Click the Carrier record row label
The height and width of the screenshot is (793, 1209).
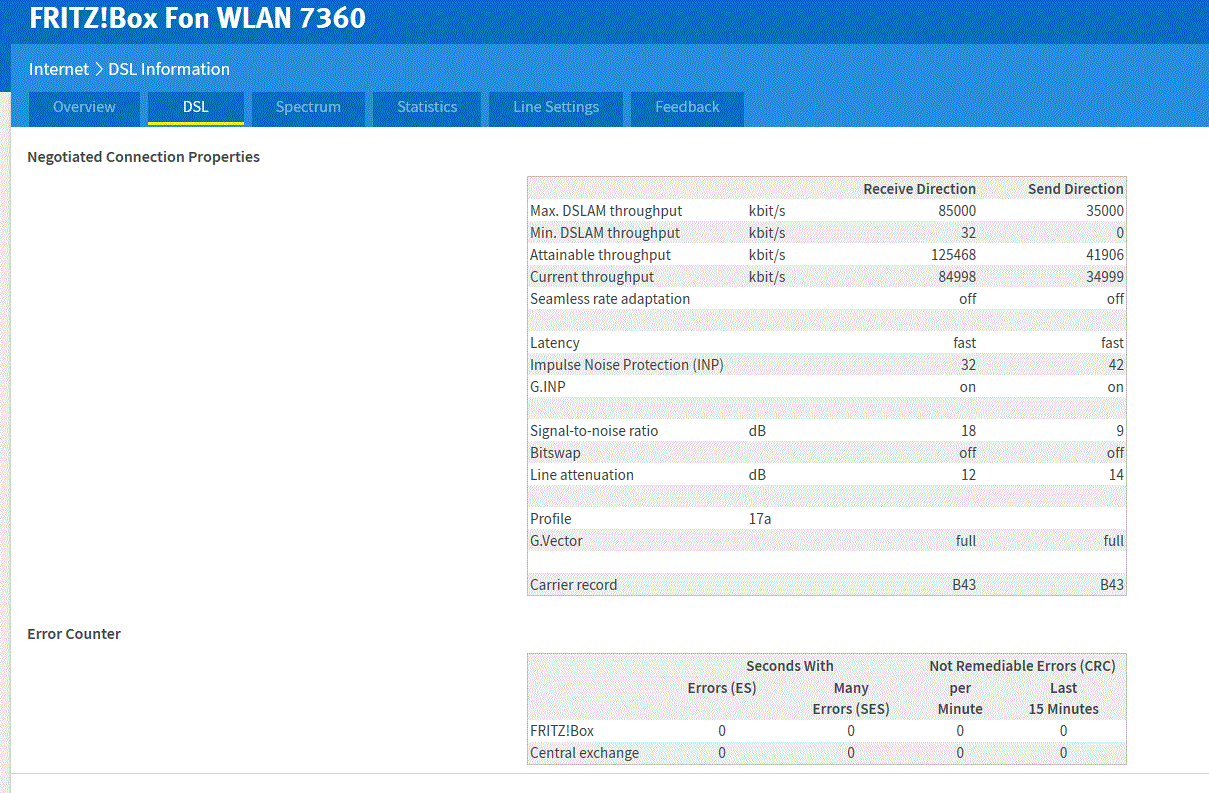click(573, 585)
